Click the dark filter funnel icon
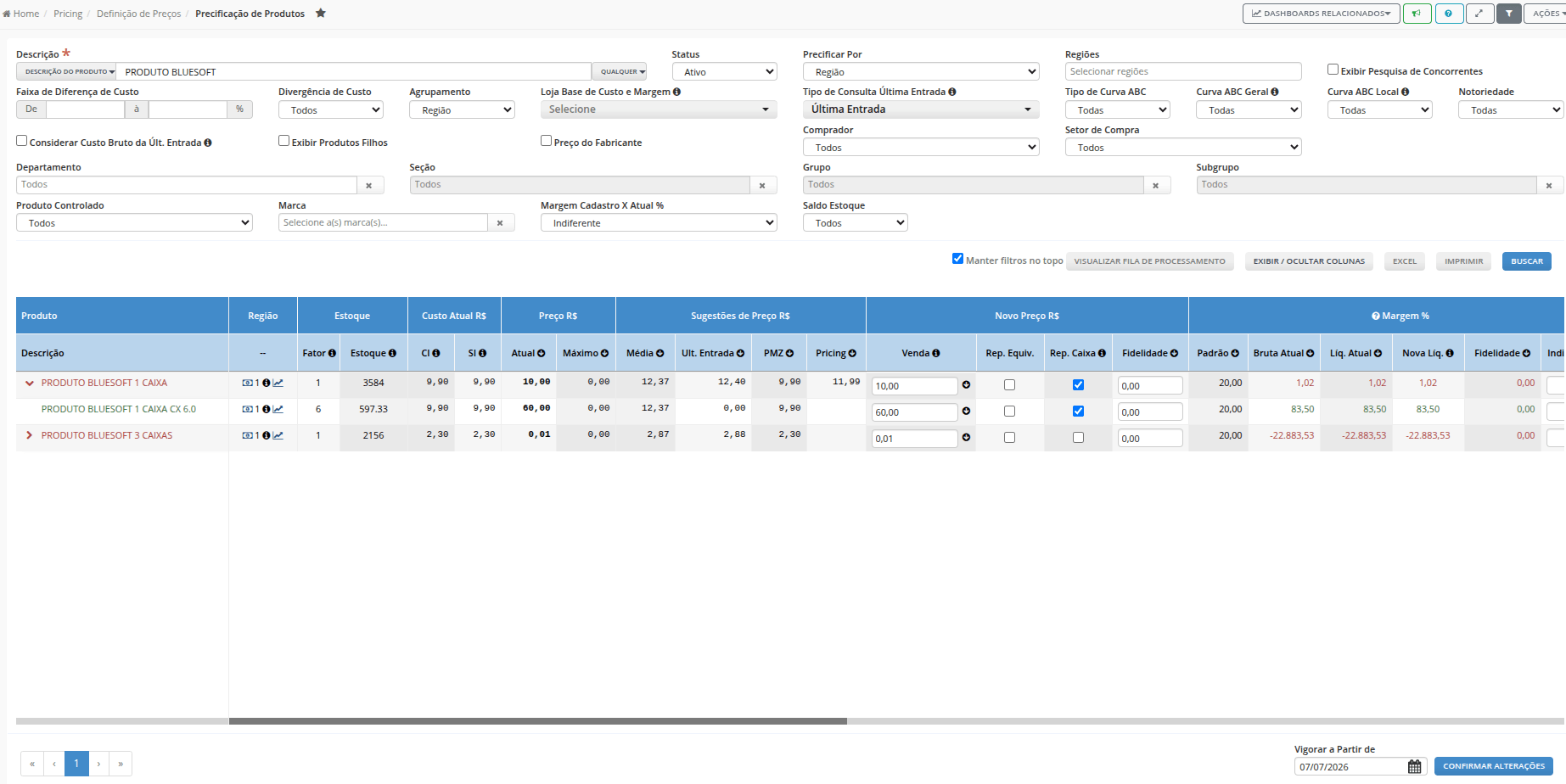 (x=1508, y=14)
